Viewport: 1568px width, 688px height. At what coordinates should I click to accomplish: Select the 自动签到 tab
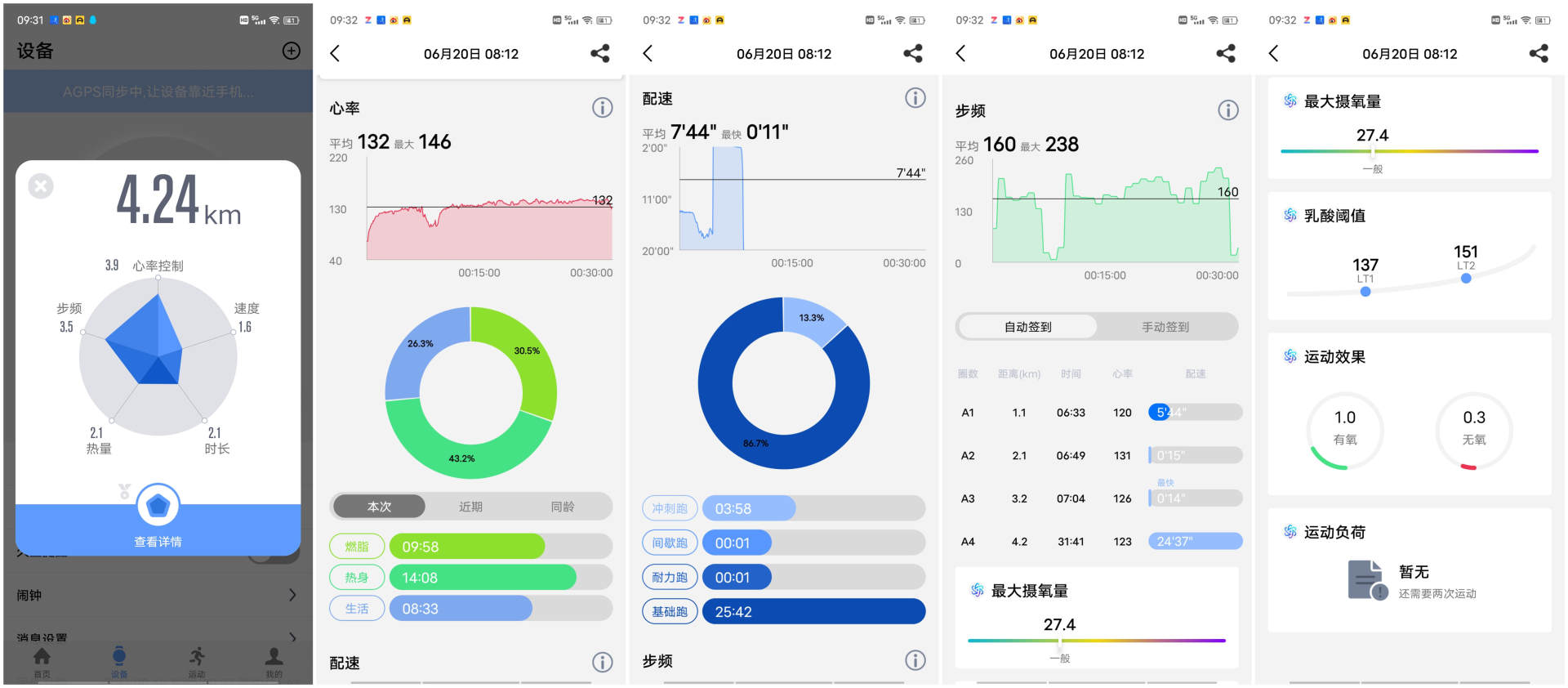[x=1028, y=327]
